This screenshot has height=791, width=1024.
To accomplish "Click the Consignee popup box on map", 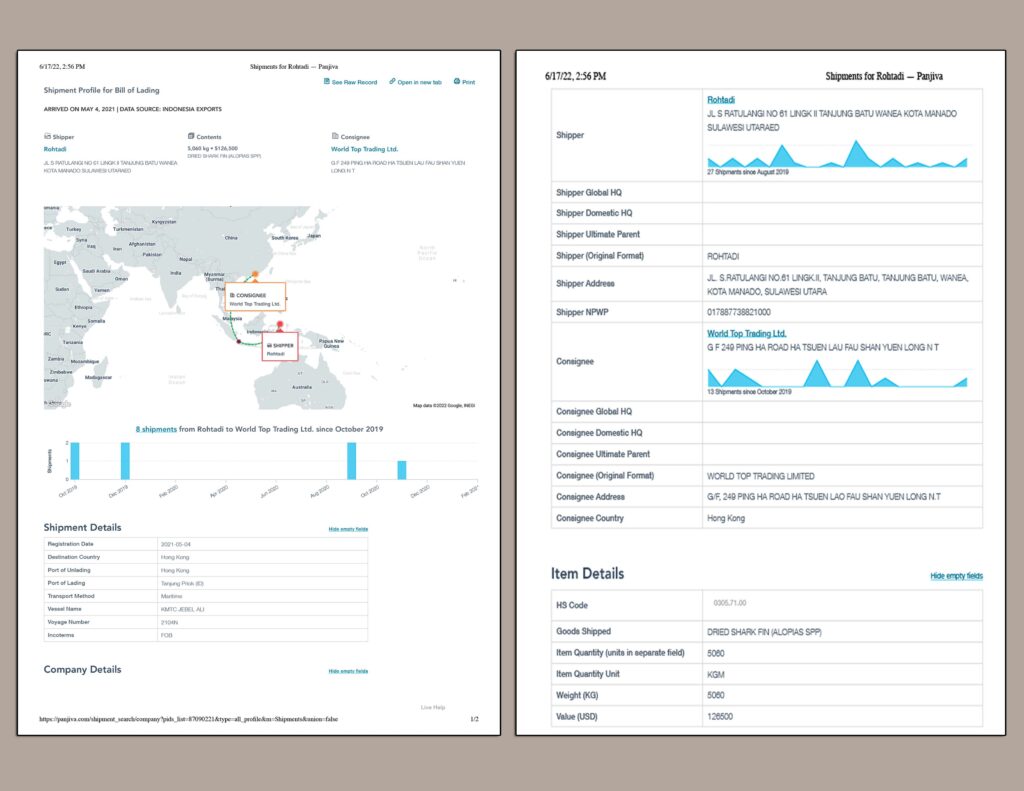I will click(x=255, y=298).
